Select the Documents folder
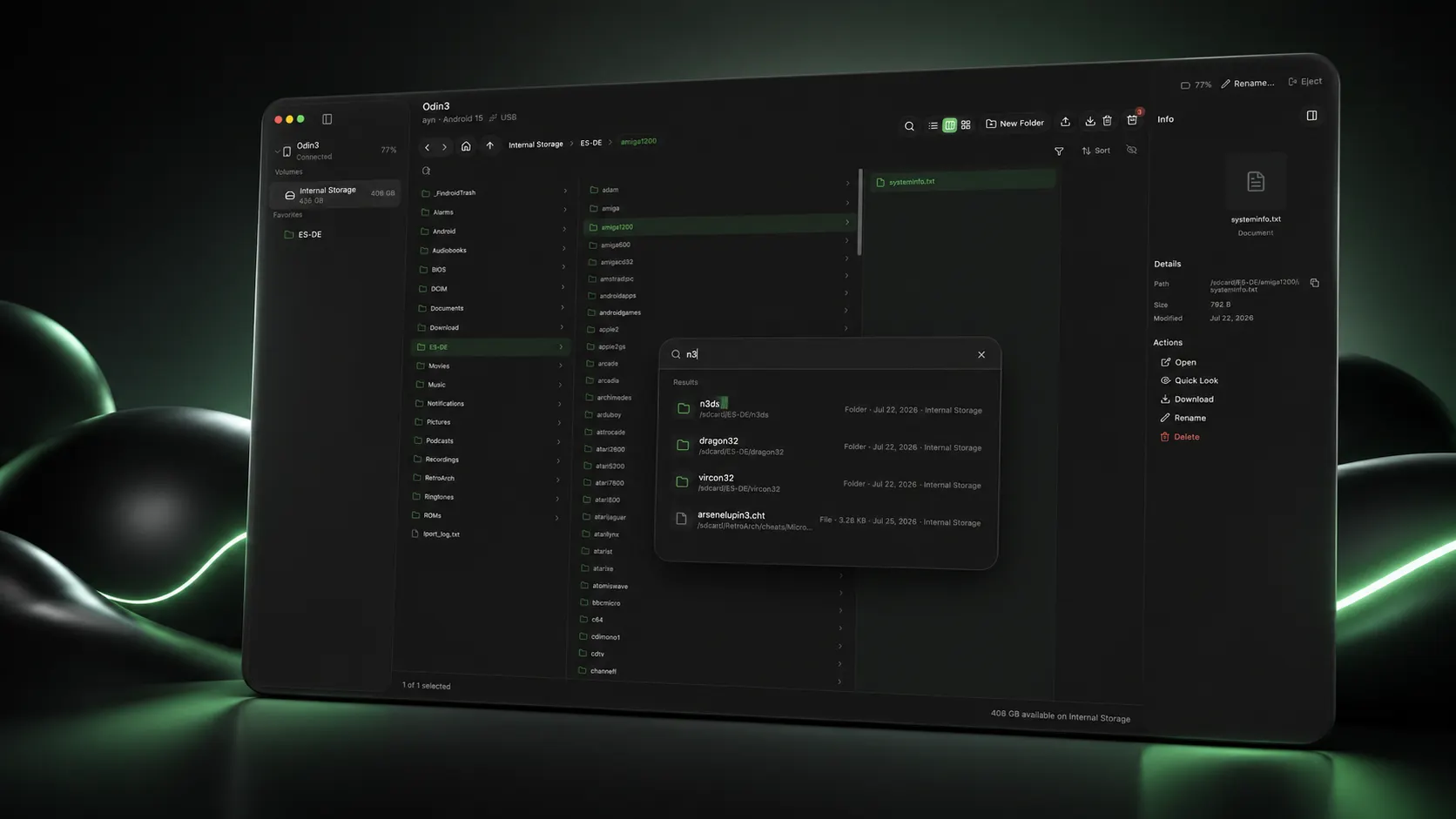Image resolution: width=1456 pixels, height=819 pixels. point(491,308)
